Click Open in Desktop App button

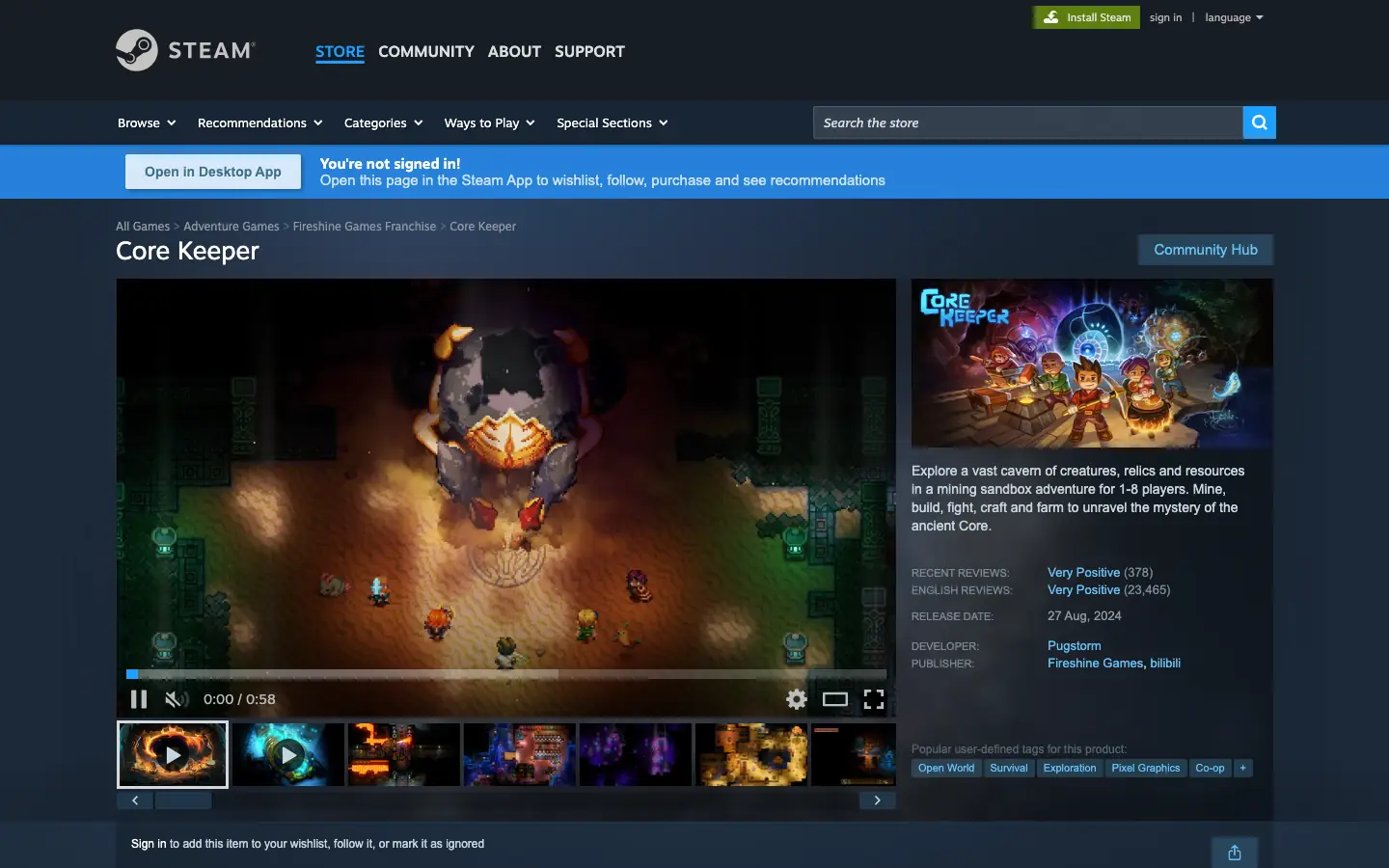click(x=213, y=172)
